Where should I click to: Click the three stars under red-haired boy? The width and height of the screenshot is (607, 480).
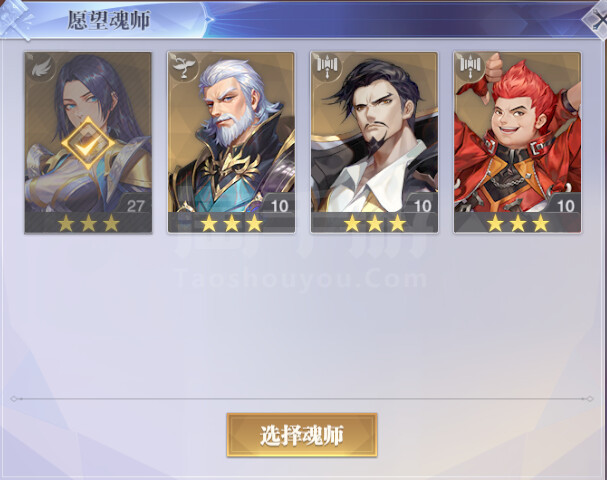point(518,223)
